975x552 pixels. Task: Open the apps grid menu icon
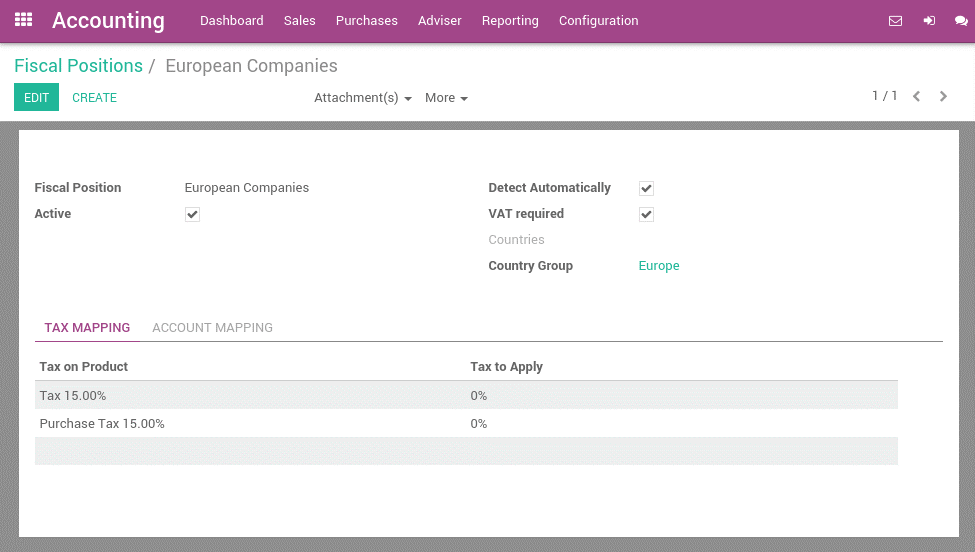pos(23,20)
